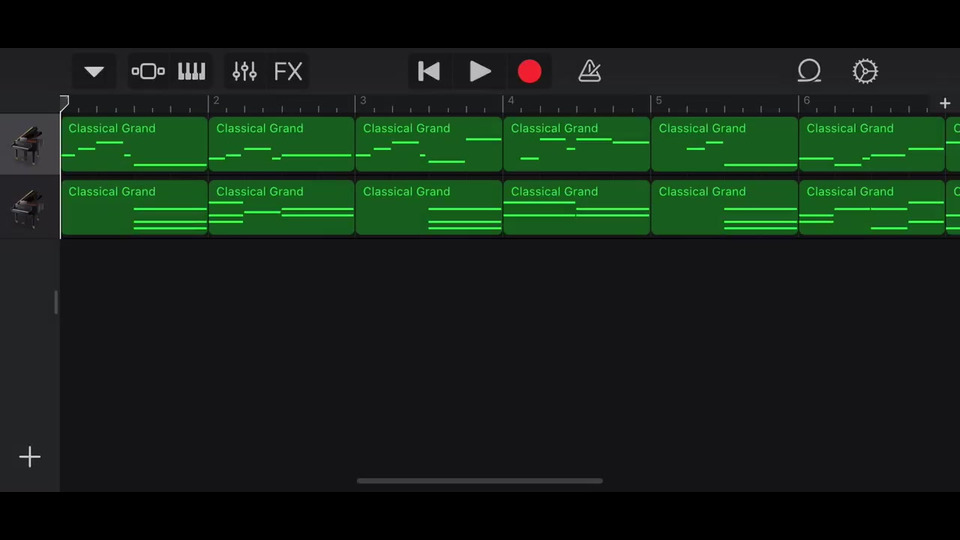Viewport: 960px width, 540px height.
Task: Click bar 2 marker on the ruler
Action: click(x=216, y=100)
